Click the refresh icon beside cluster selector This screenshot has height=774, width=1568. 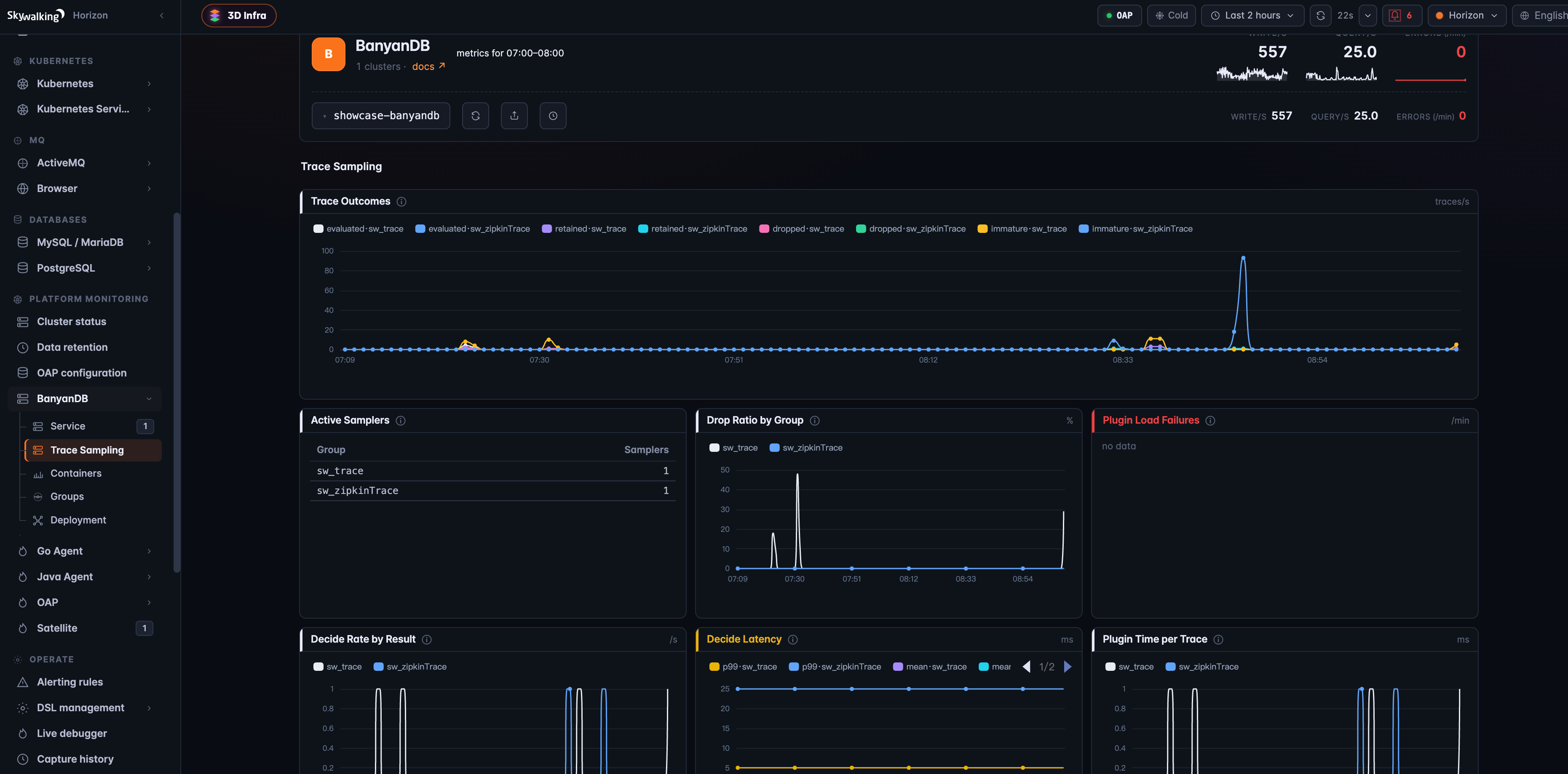[475, 116]
